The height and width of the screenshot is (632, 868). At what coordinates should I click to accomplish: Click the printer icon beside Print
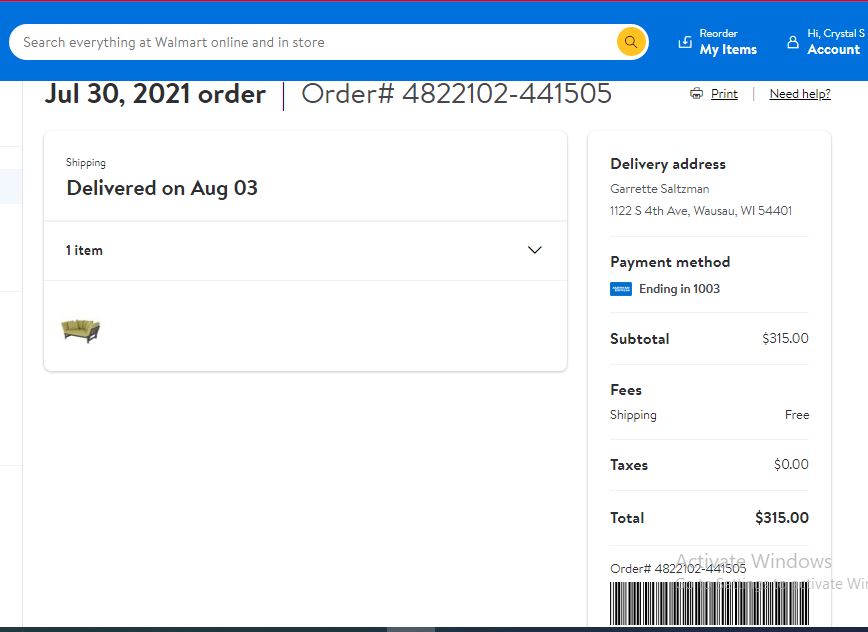(x=696, y=94)
